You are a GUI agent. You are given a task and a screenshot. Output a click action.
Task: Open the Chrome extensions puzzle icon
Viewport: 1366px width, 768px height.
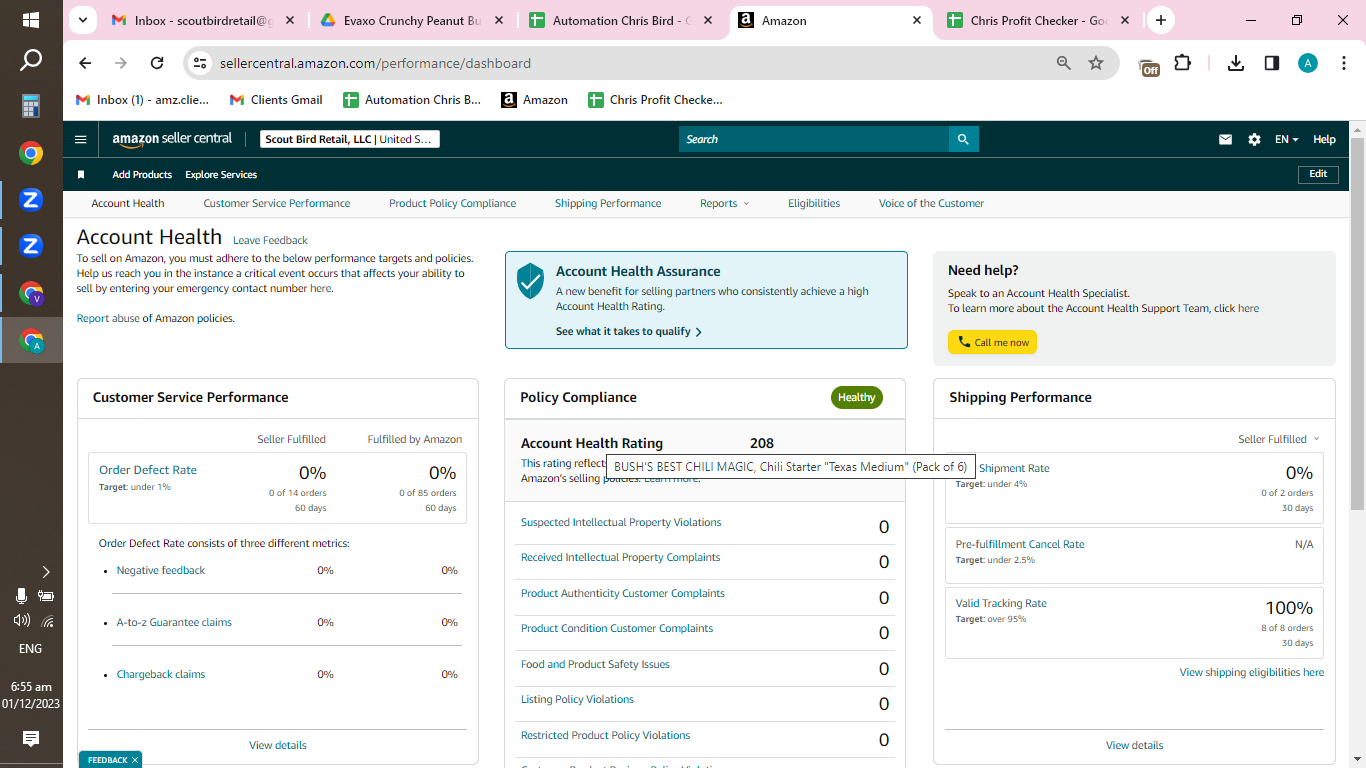pyautogui.click(x=1183, y=63)
